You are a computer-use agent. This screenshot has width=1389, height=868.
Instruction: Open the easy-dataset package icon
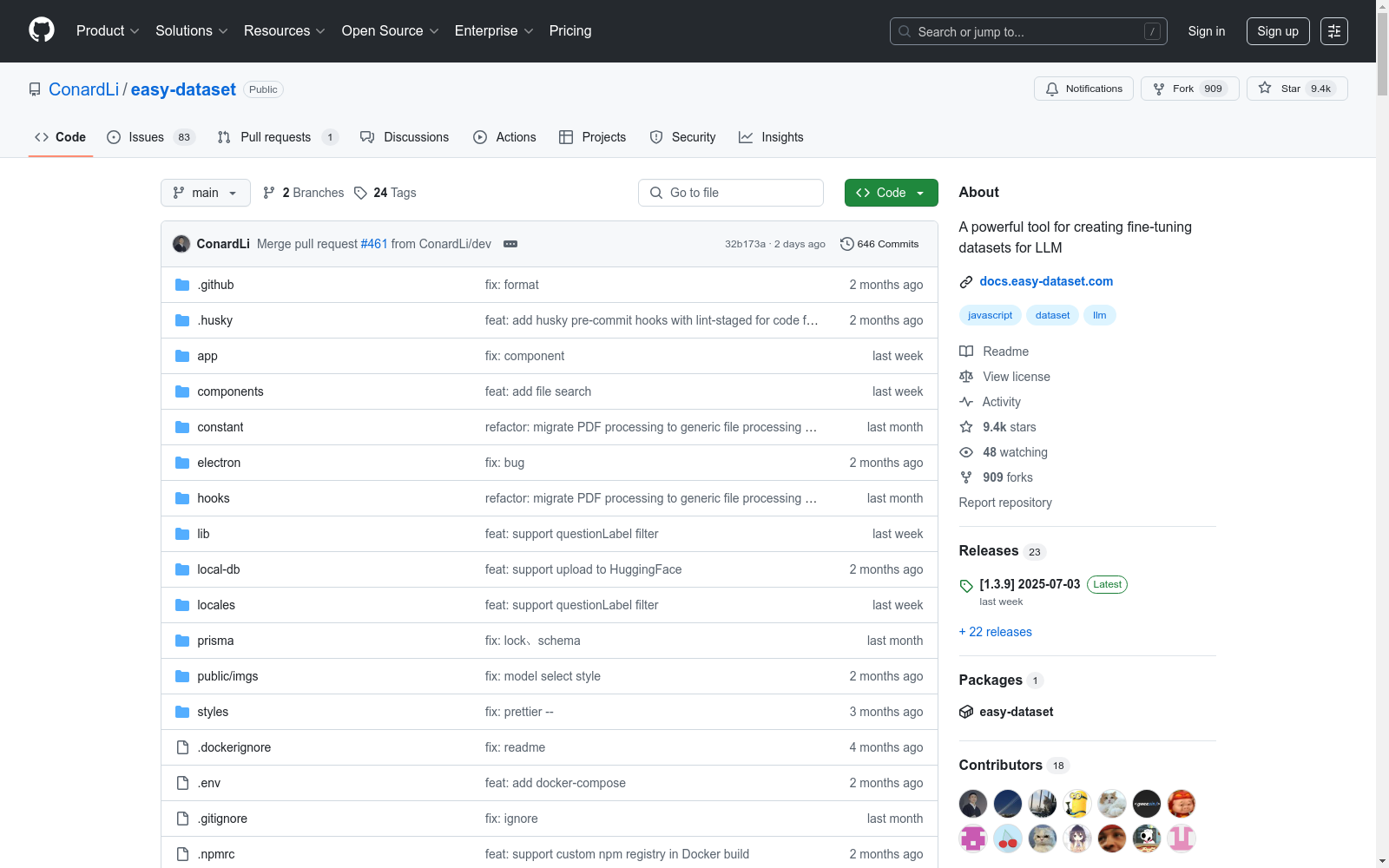pyautogui.click(x=966, y=712)
